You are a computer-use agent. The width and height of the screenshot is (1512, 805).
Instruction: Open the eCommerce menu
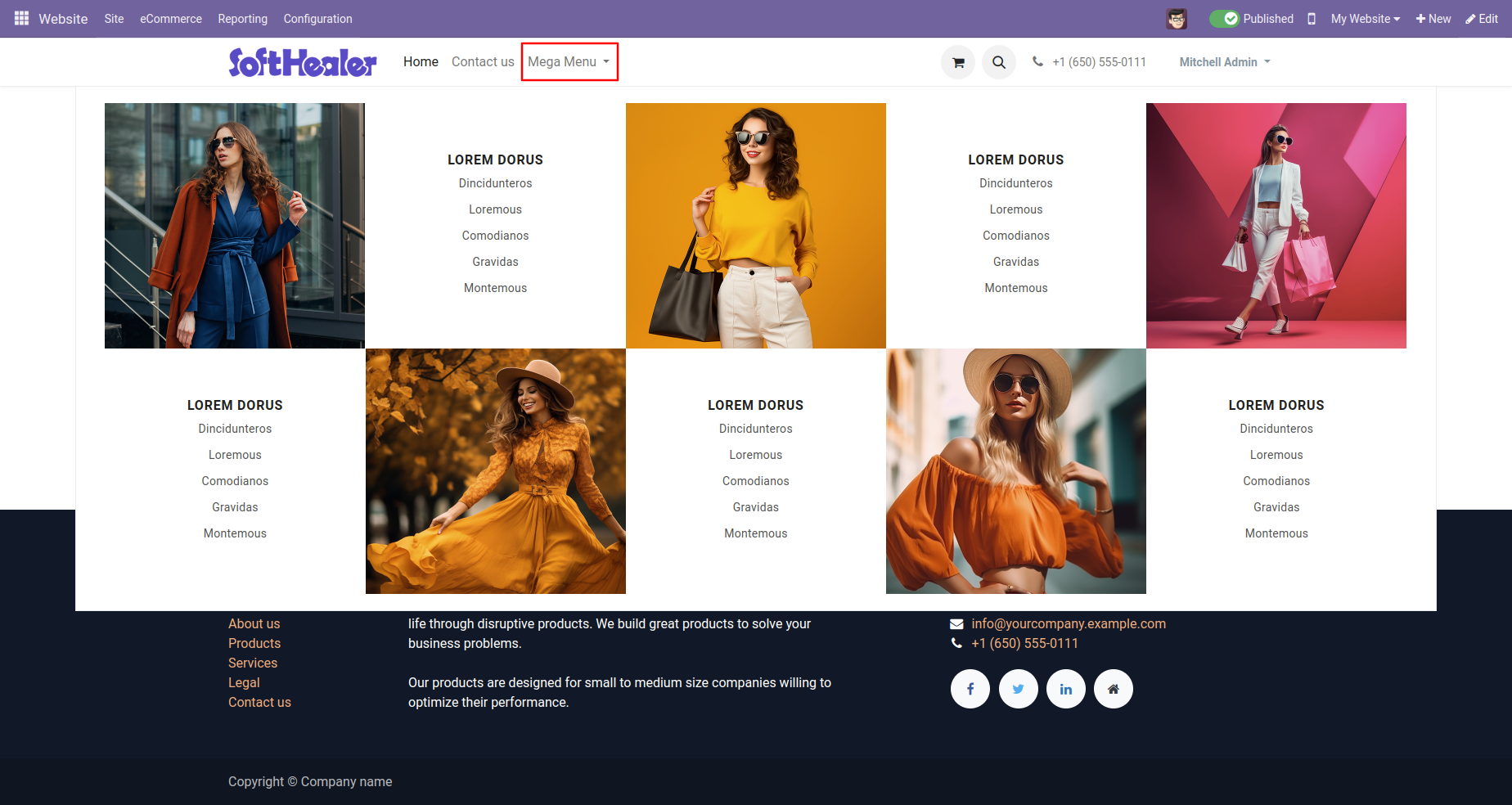171,19
